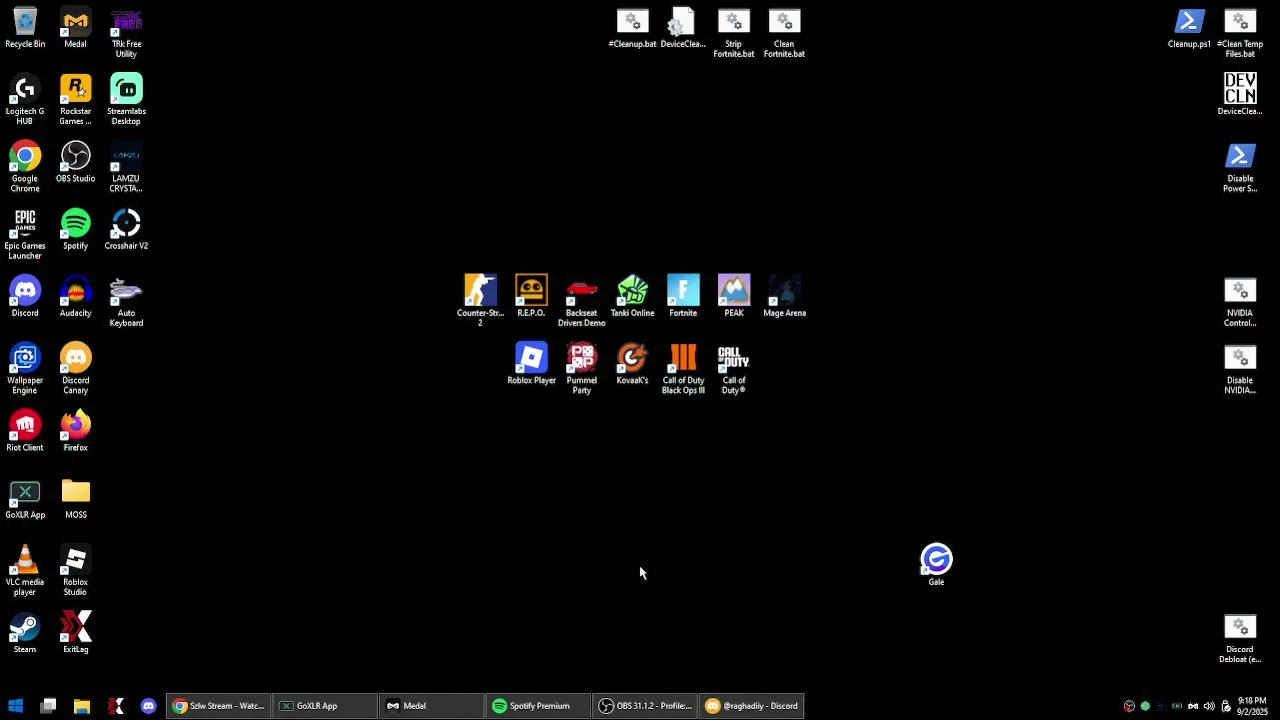
Task: Select the Mage Arena icon
Action: (784, 296)
